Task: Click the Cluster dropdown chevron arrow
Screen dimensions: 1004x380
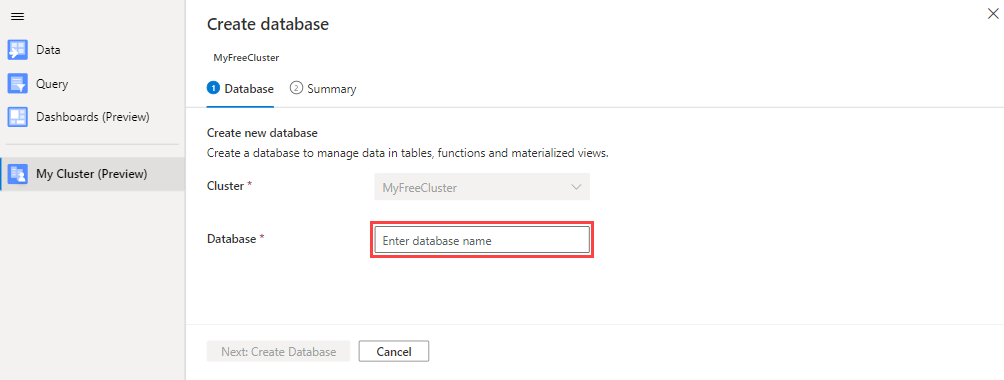Action: coord(576,187)
